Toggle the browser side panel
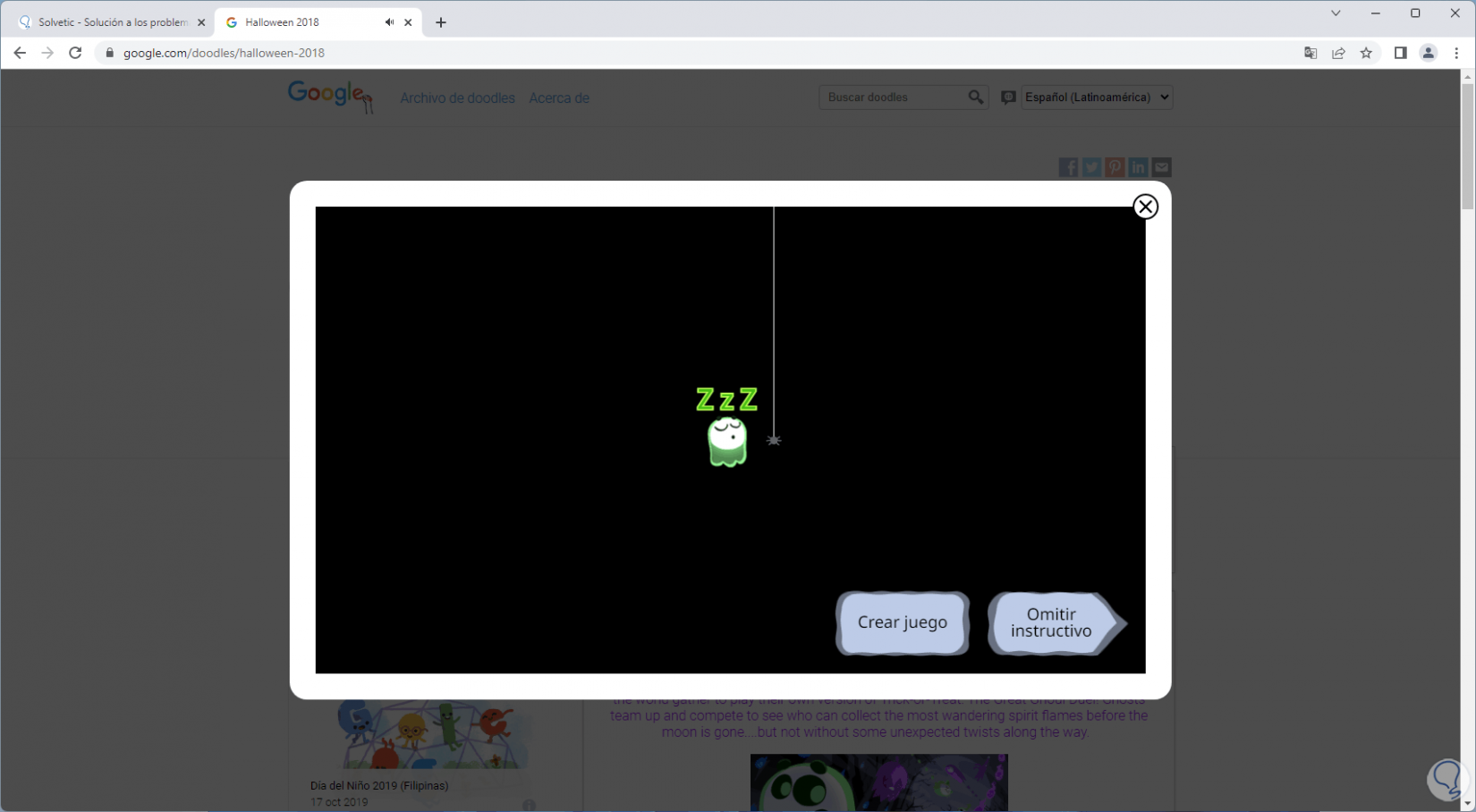This screenshot has height=812, width=1476. click(x=1400, y=53)
